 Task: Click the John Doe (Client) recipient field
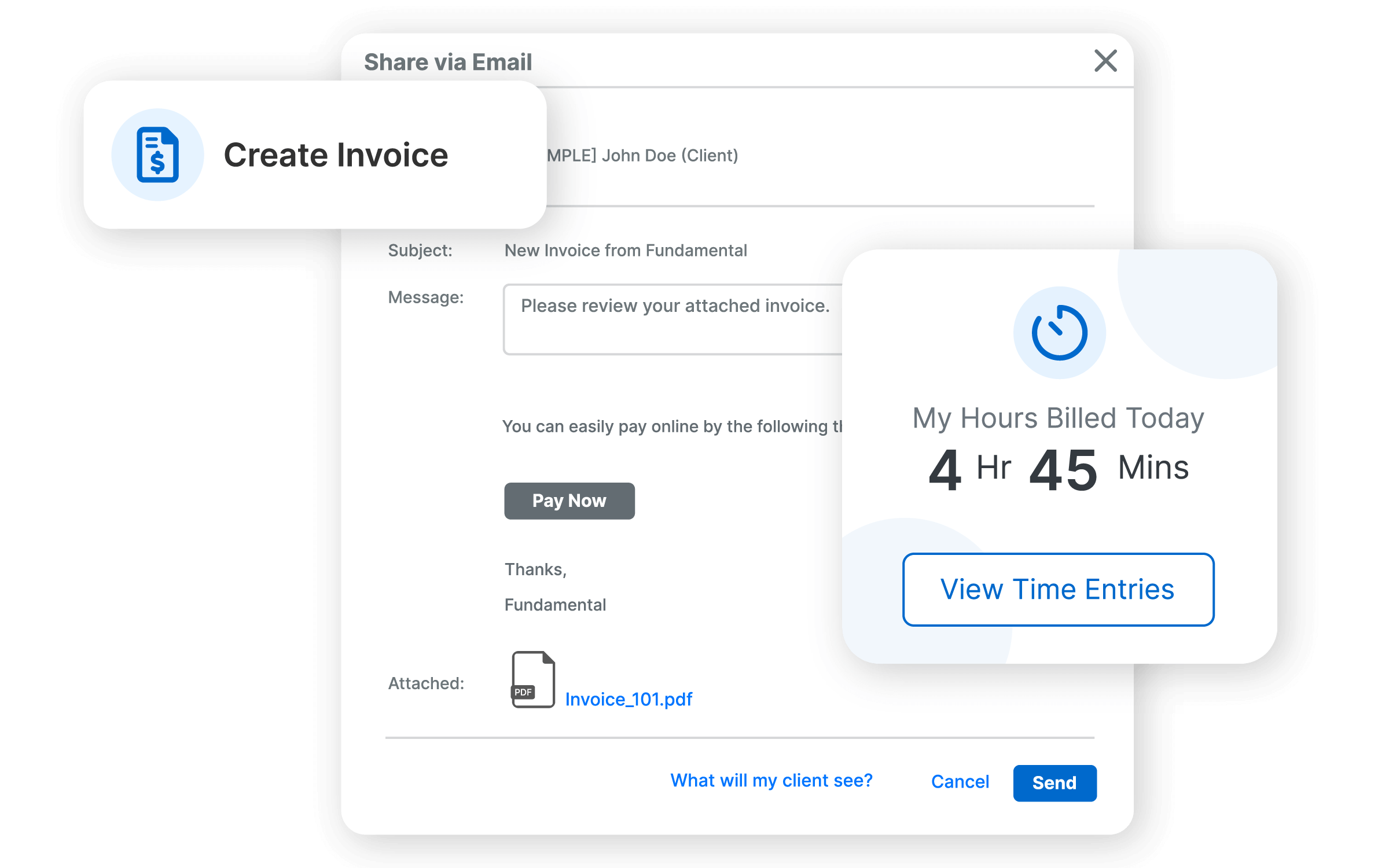pyautogui.click(x=642, y=156)
